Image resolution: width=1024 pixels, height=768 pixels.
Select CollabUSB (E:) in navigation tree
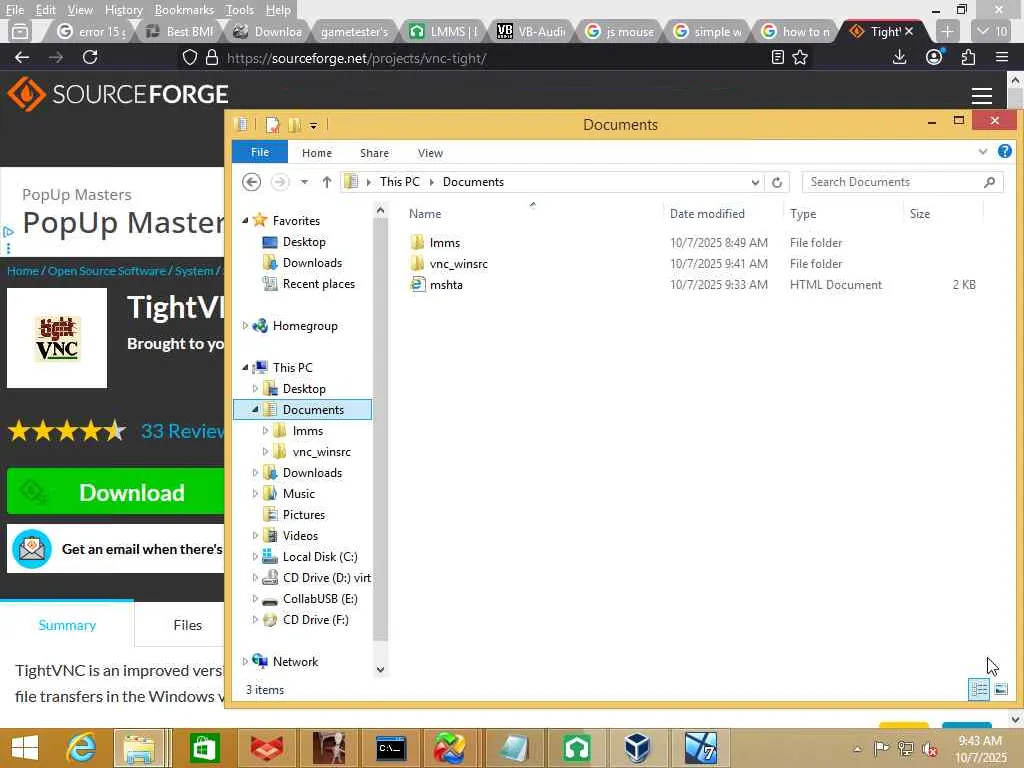(320, 599)
